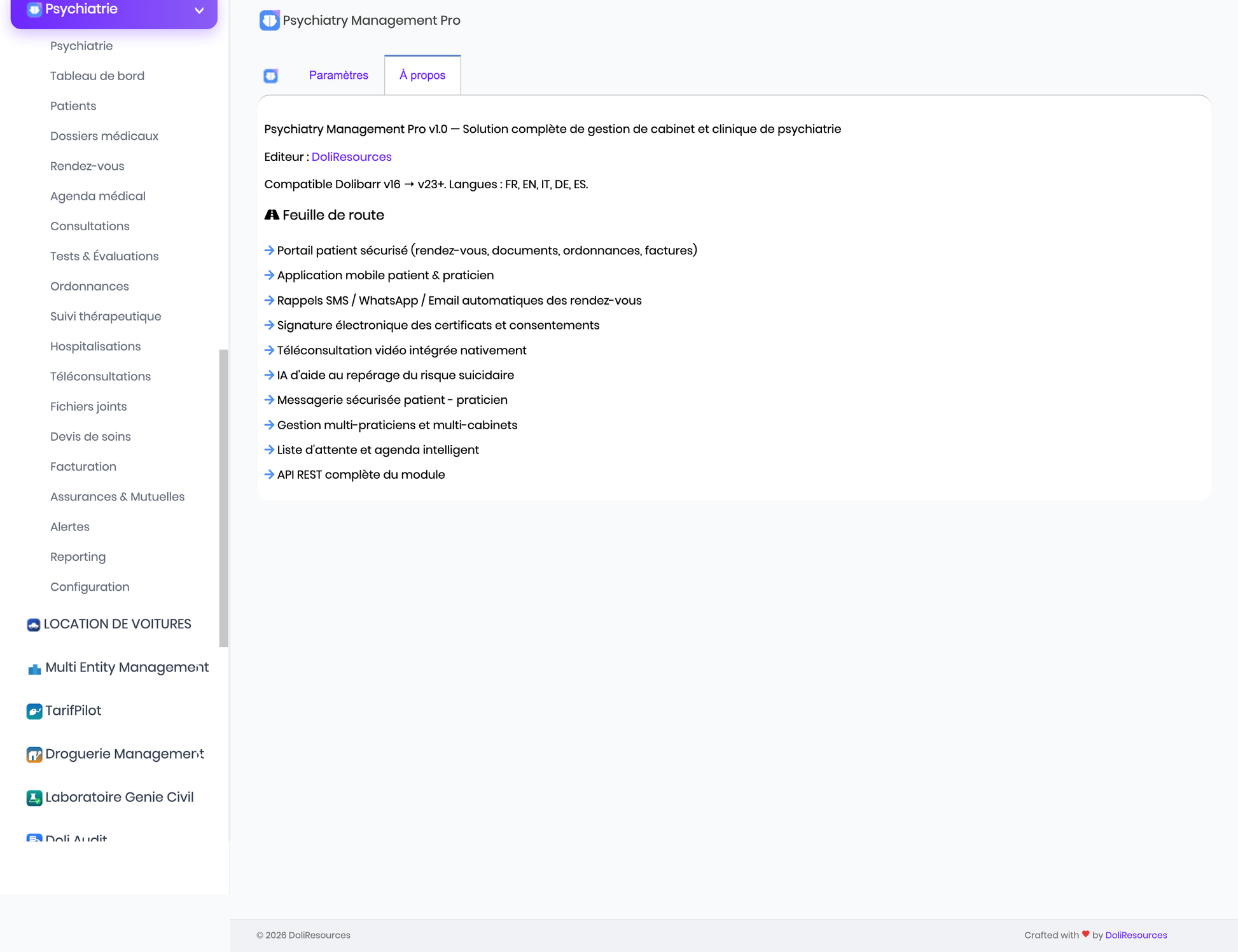
Task: Open Agenda médical
Action: coord(98,196)
